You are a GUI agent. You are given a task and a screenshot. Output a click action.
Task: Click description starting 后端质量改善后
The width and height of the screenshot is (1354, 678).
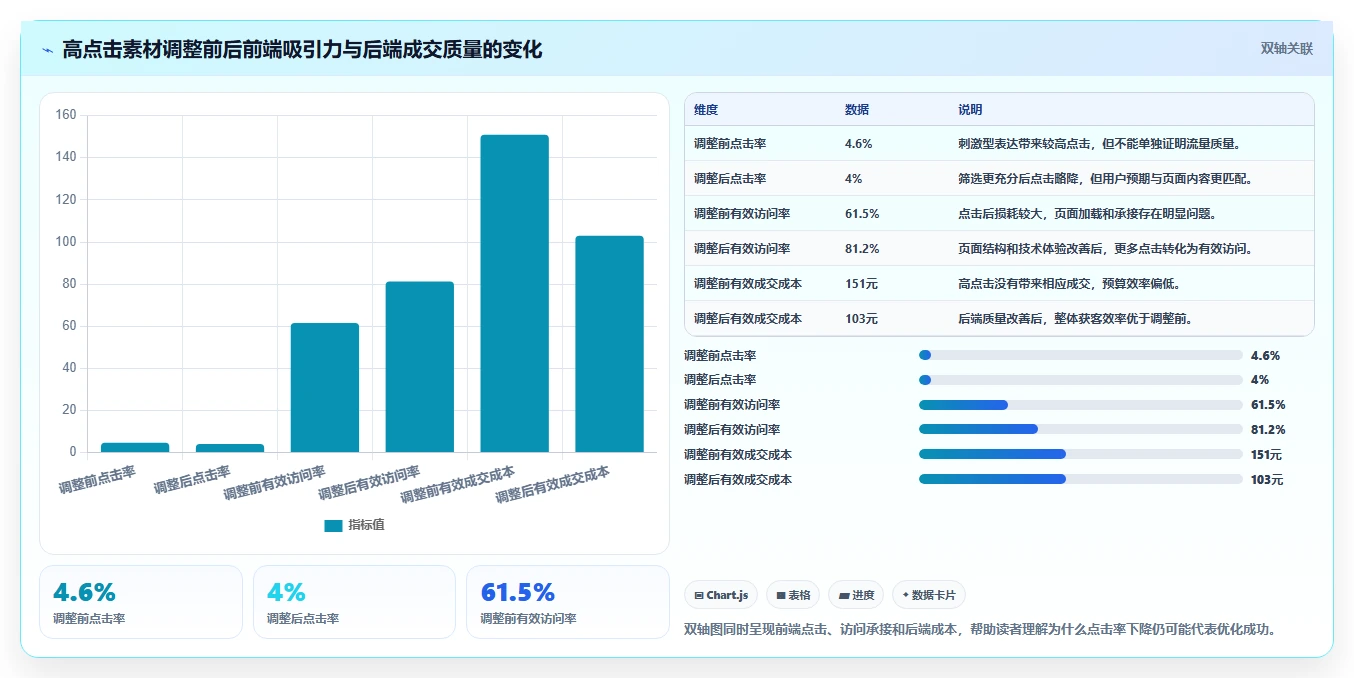click(1075, 318)
